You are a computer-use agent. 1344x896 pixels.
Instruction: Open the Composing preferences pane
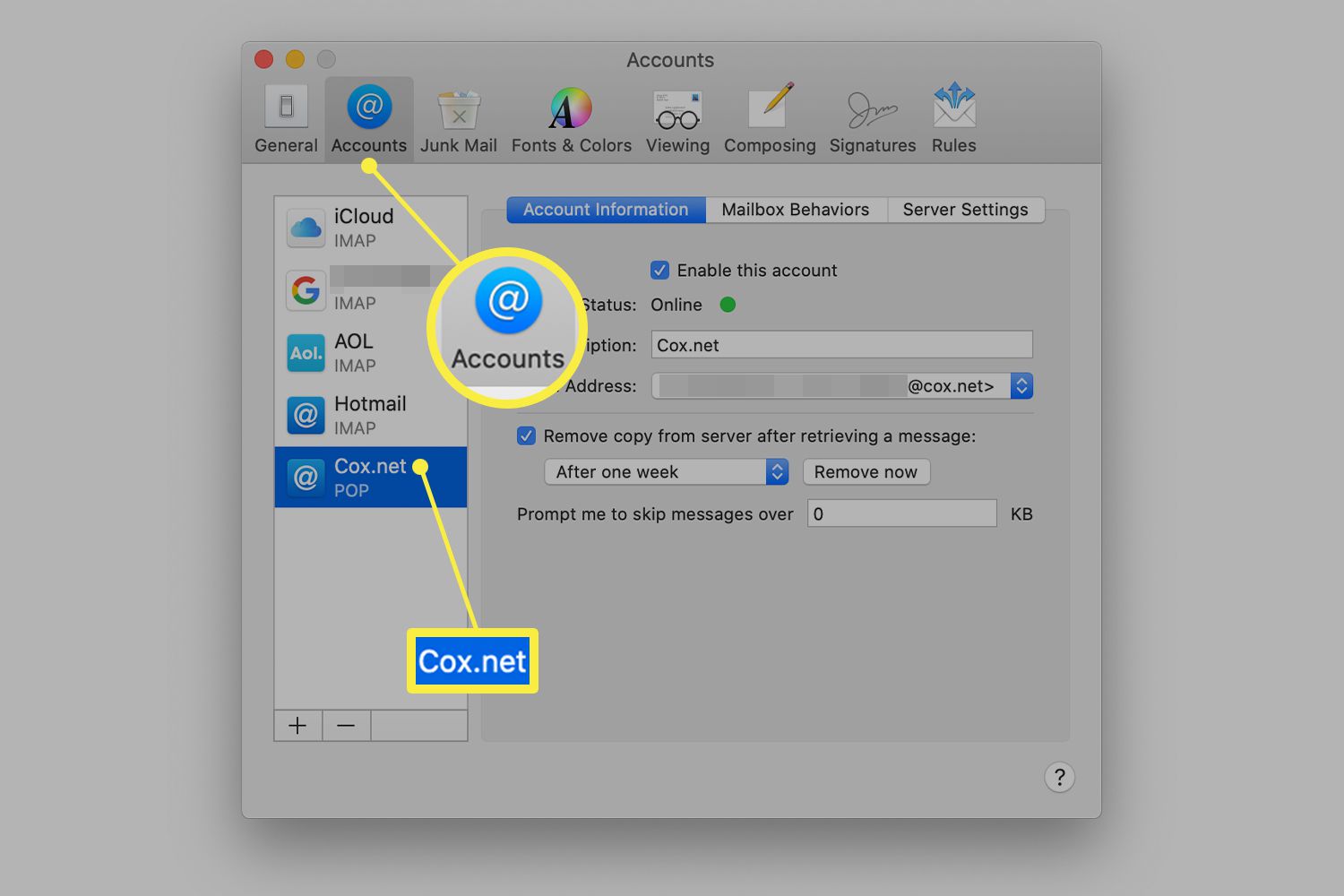click(x=770, y=119)
